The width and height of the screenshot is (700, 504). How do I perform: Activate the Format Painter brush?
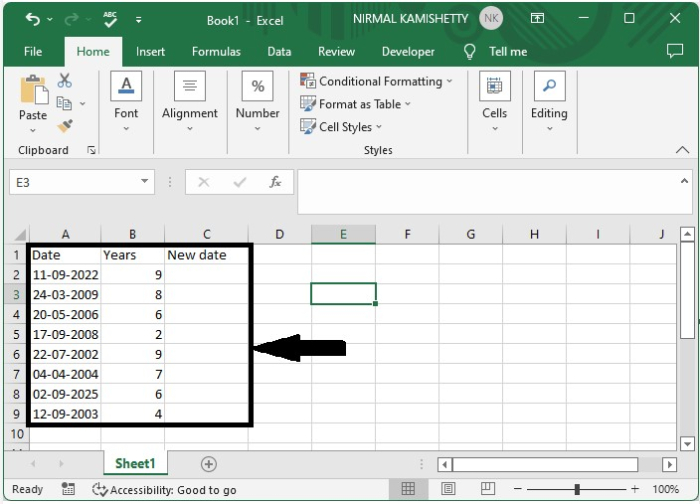point(65,126)
